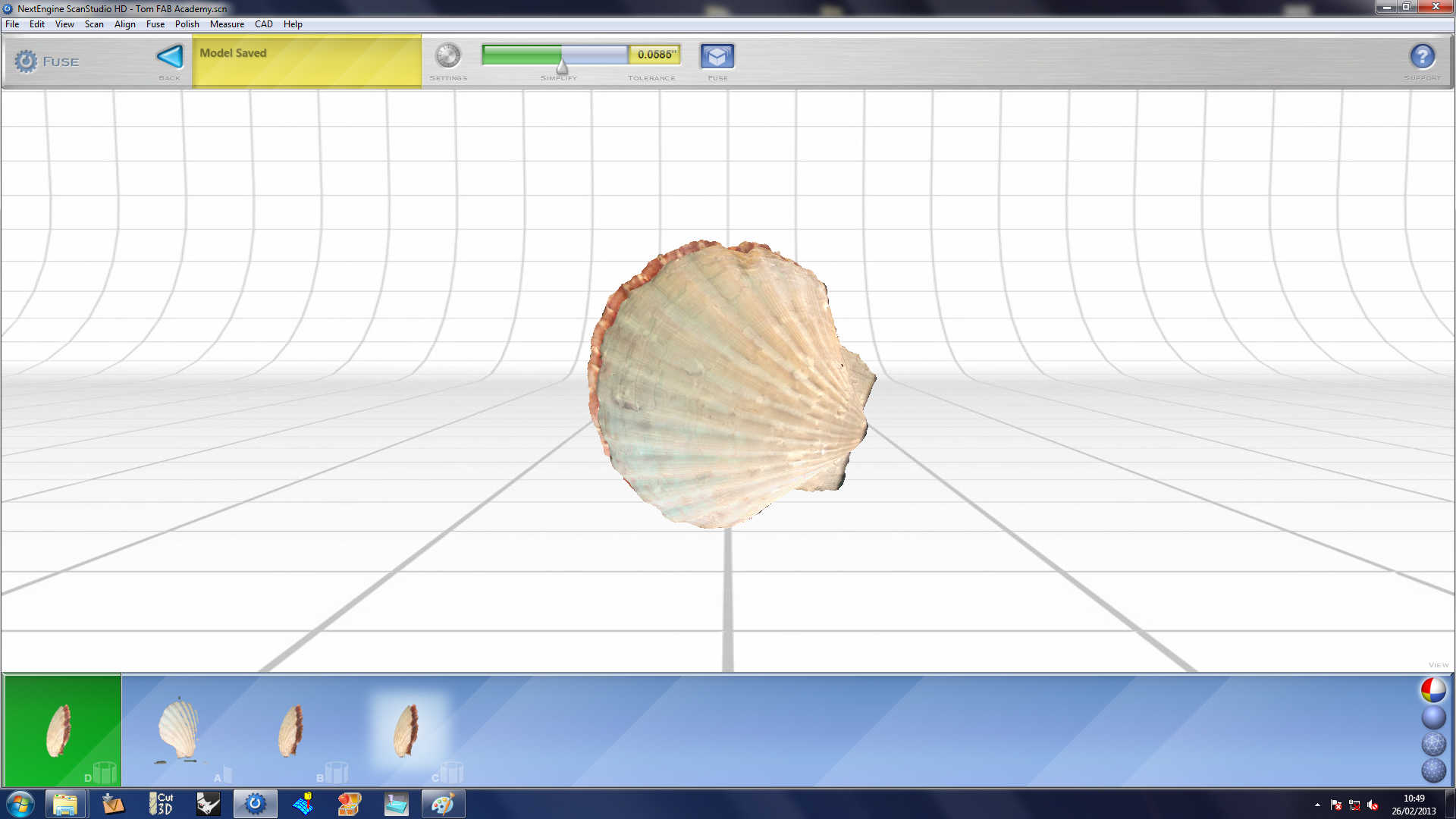This screenshot has width=1456, height=819.
Task: Click the Tolerance value field
Action: pos(655,55)
